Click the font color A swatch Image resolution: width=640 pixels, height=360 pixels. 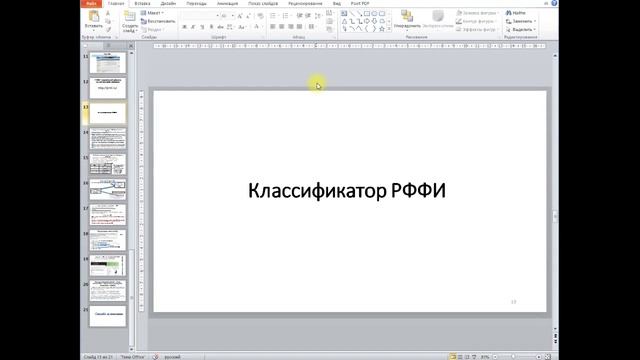[256, 27]
